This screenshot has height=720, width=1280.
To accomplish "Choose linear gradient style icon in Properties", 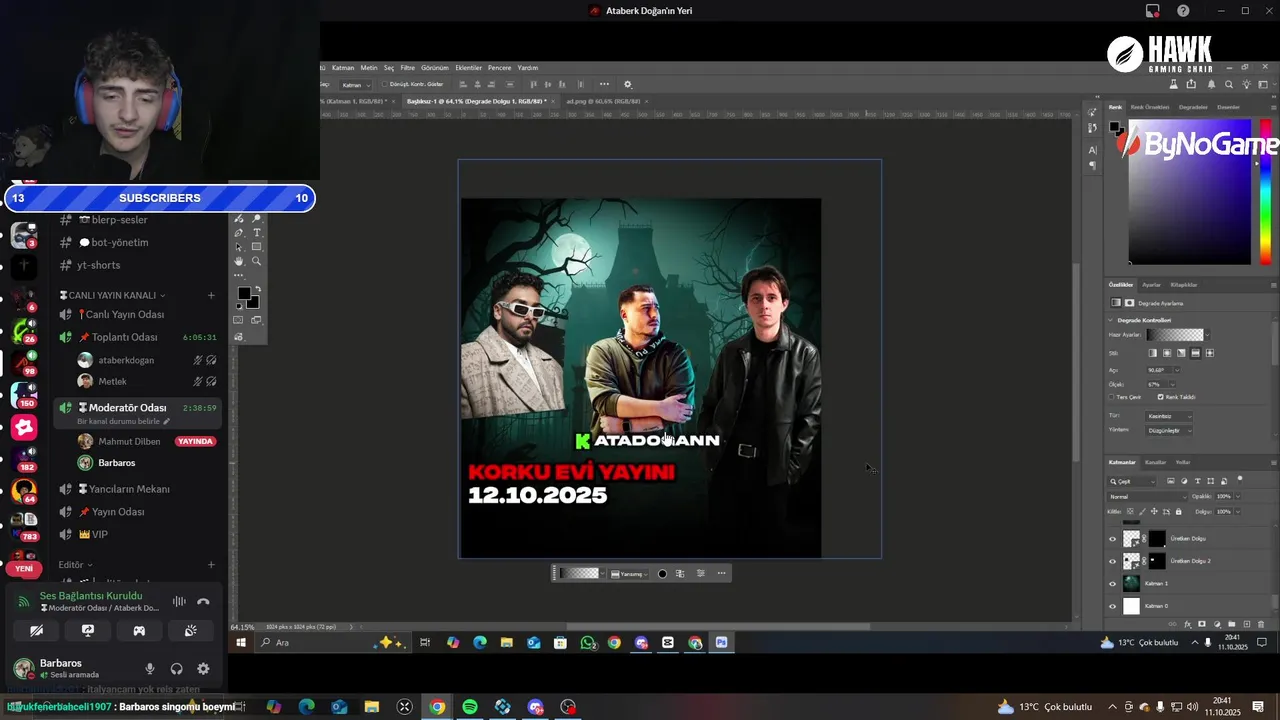I will pyautogui.click(x=1152, y=353).
